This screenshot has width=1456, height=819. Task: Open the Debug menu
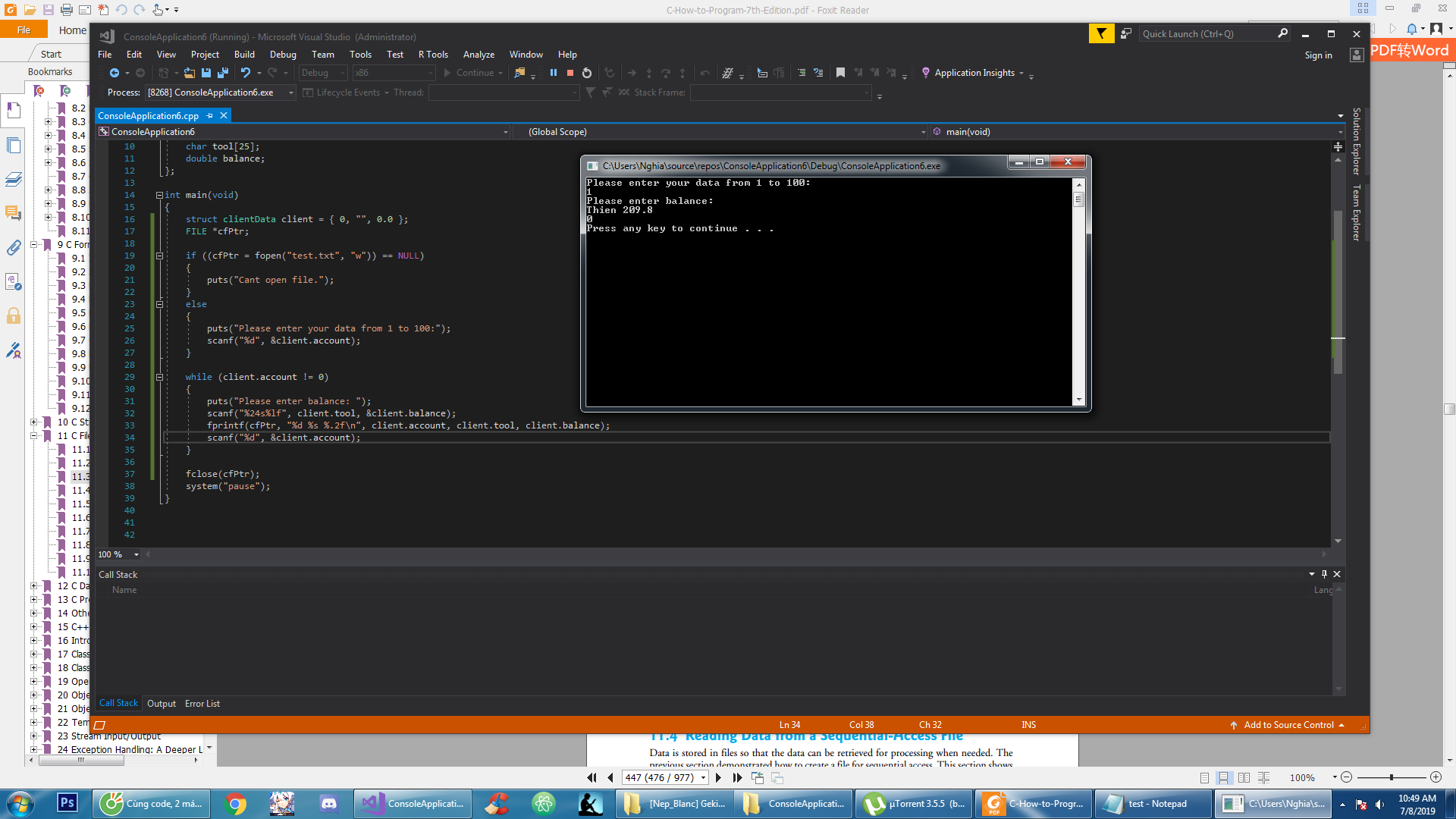283,55
